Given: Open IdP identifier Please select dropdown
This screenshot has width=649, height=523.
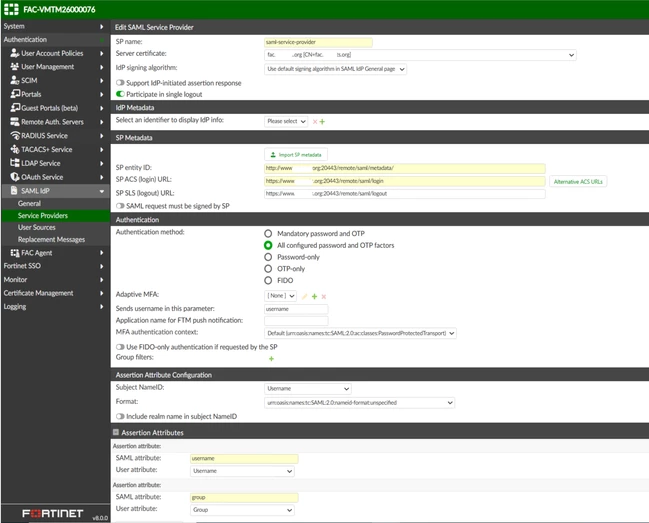Looking at the screenshot, I should 286,121.
